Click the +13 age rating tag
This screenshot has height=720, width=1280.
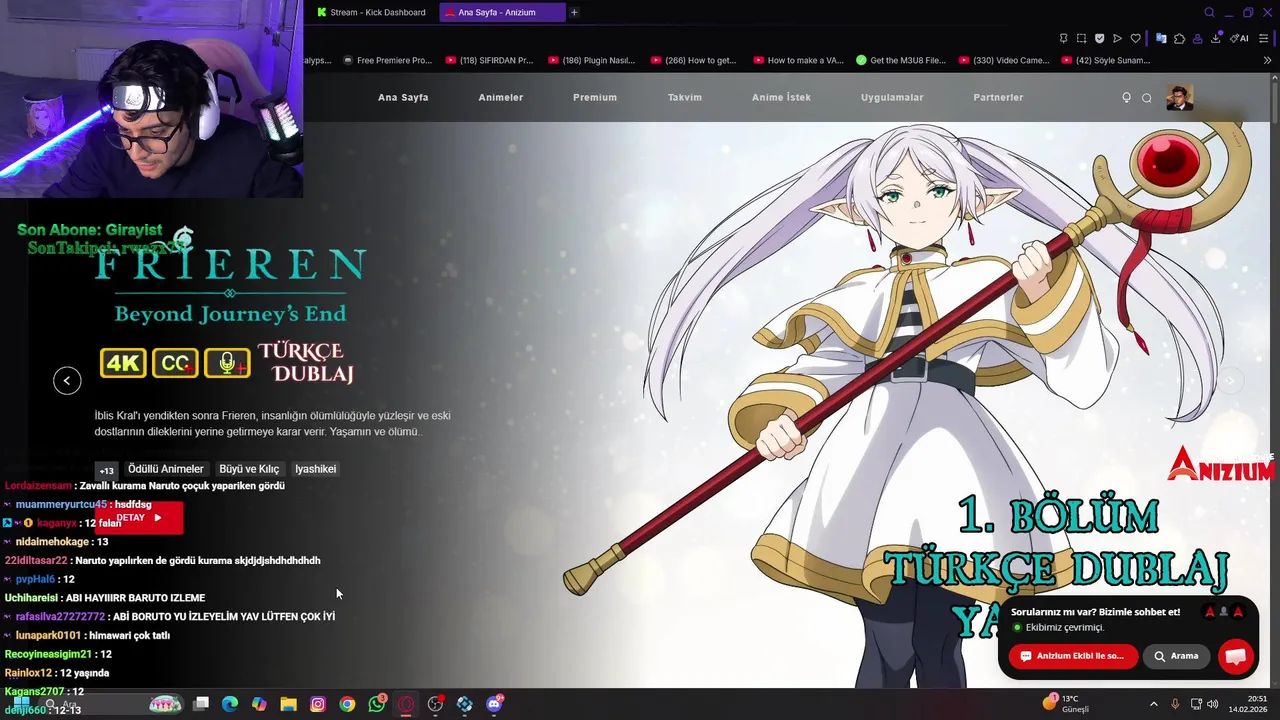[x=106, y=470]
